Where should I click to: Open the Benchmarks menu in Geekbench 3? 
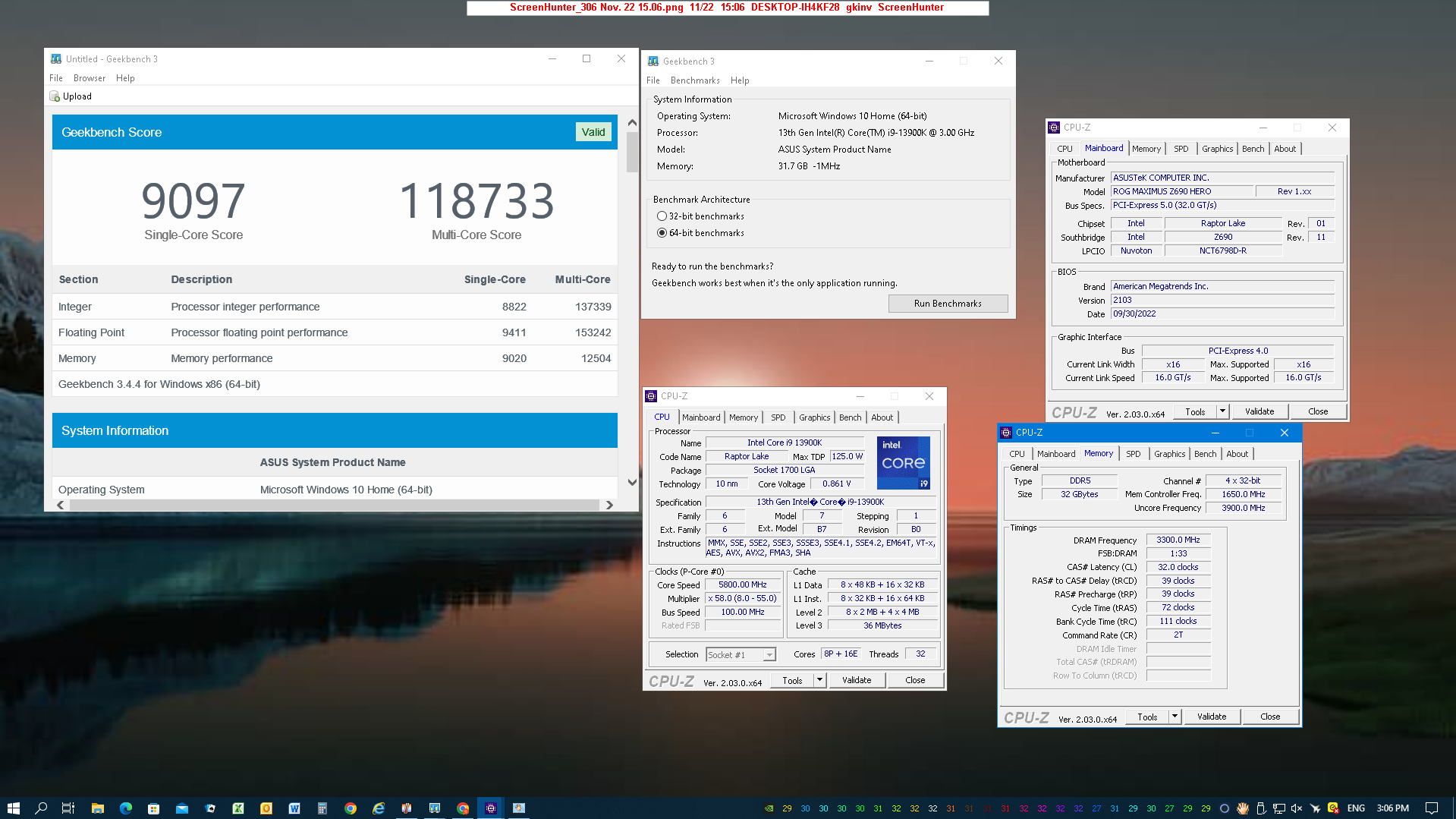pos(695,80)
